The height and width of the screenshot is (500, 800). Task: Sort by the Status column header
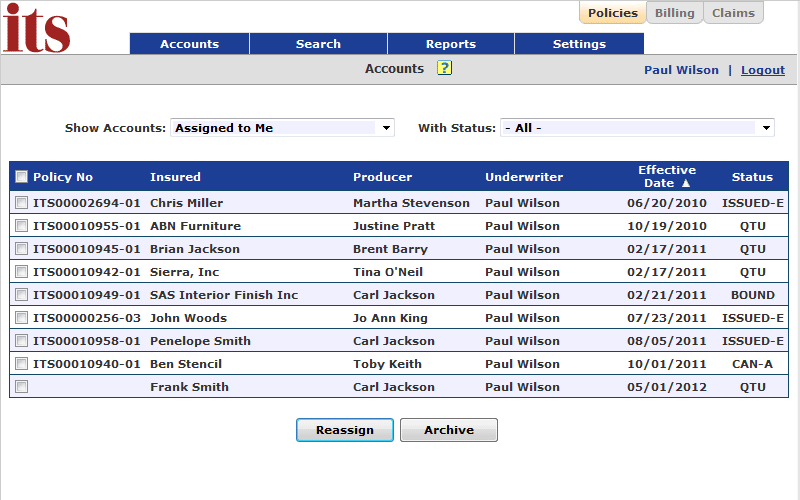pos(752,177)
